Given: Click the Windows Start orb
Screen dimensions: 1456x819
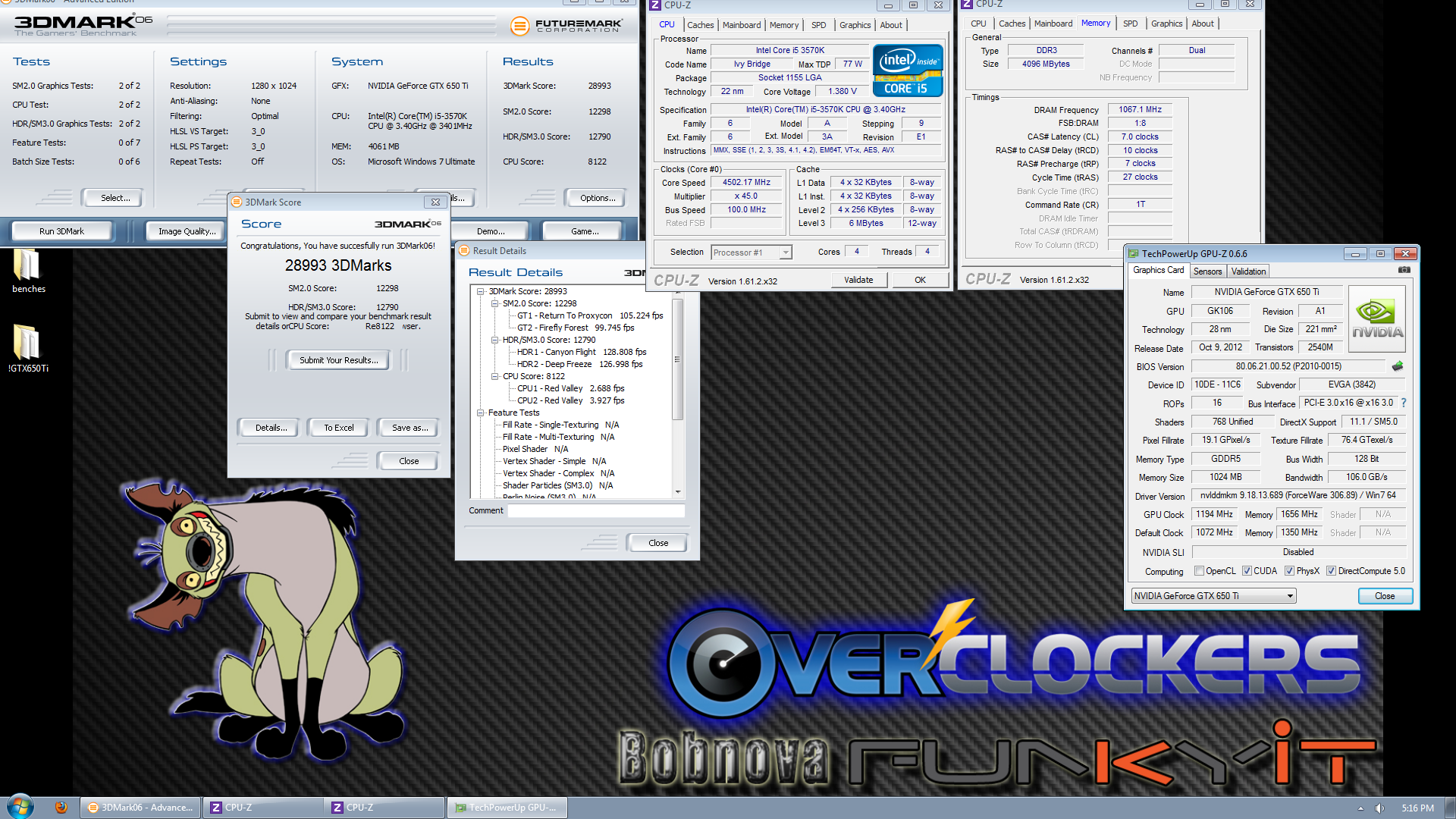Looking at the screenshot, I should (20, 807).
